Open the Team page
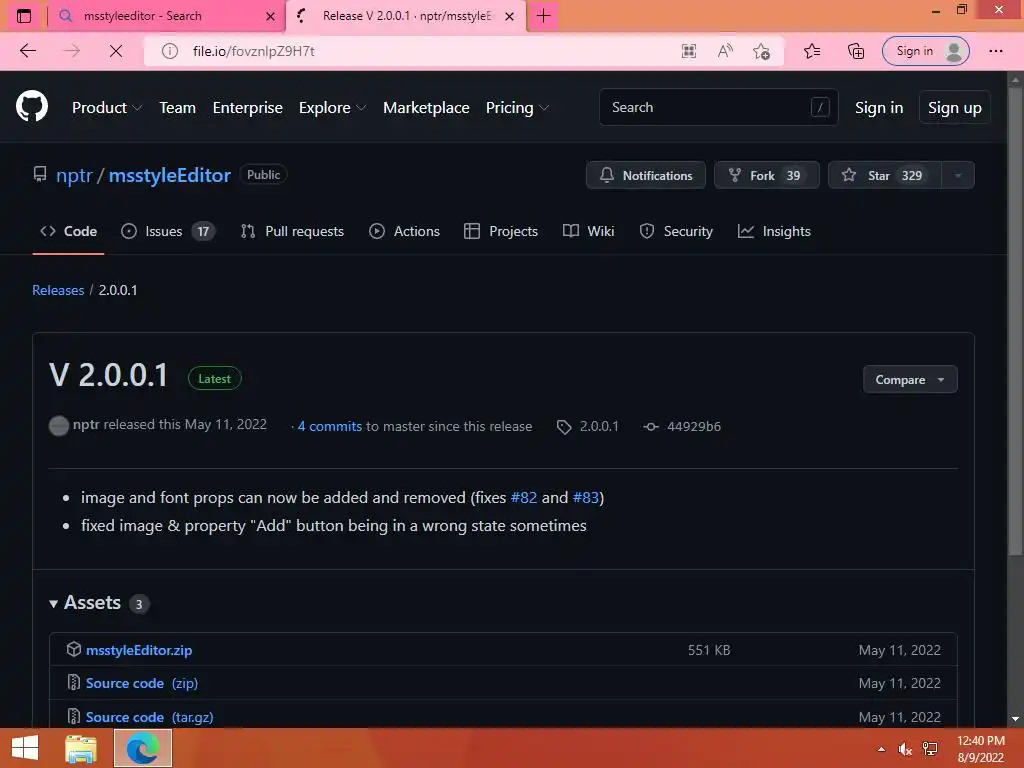This screenshot has height=768, width=1024. tap(178, 108)
